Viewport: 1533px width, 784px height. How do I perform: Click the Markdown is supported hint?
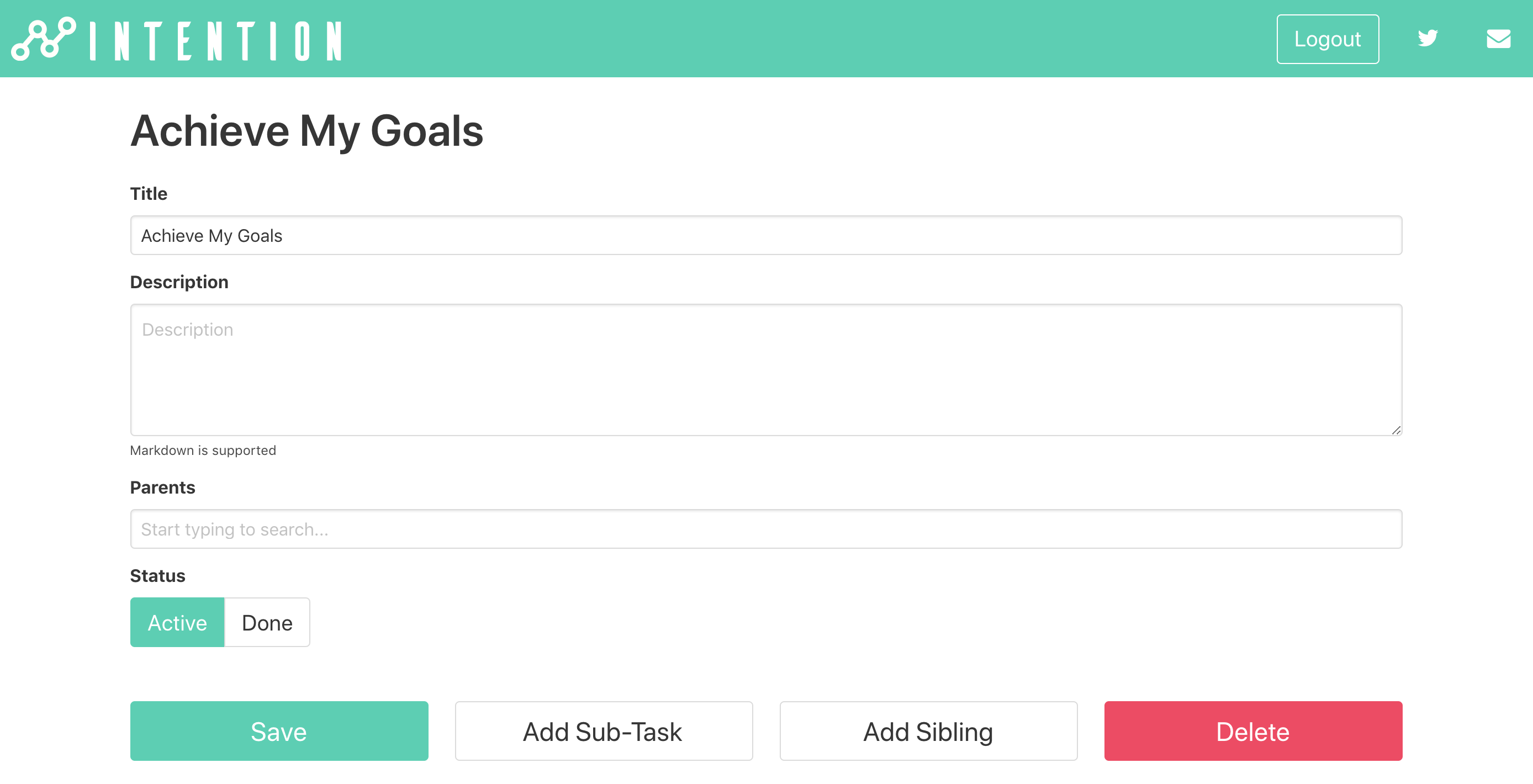coord(203,451)
